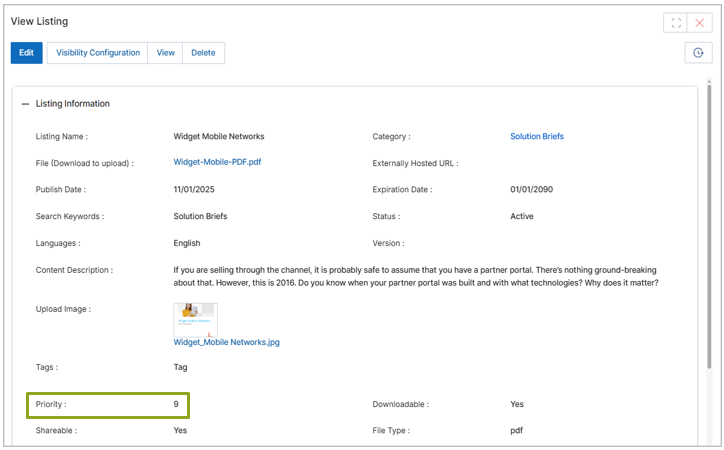Image resolution: width=724 pixels, height=450 pixels.
Task: Click the pdf file type value
Action: [x=516, y=431]
